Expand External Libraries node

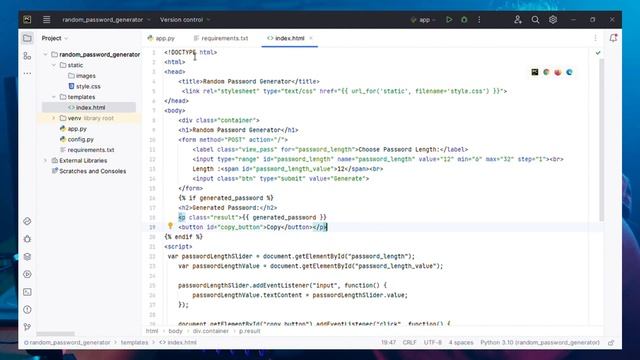click(45, 160)
